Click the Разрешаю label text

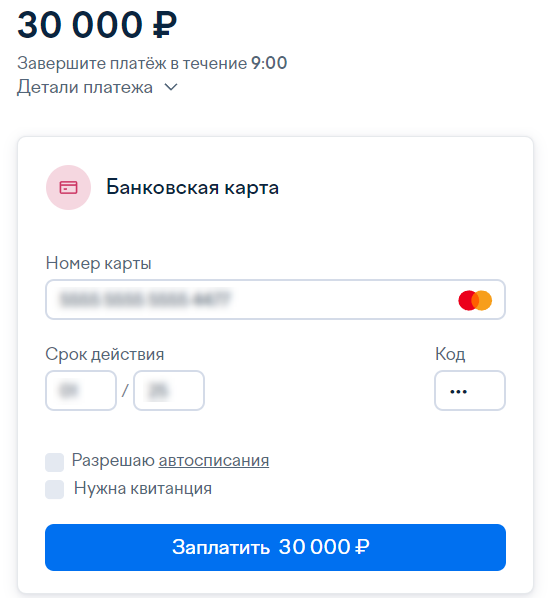(x=113, y=460)
